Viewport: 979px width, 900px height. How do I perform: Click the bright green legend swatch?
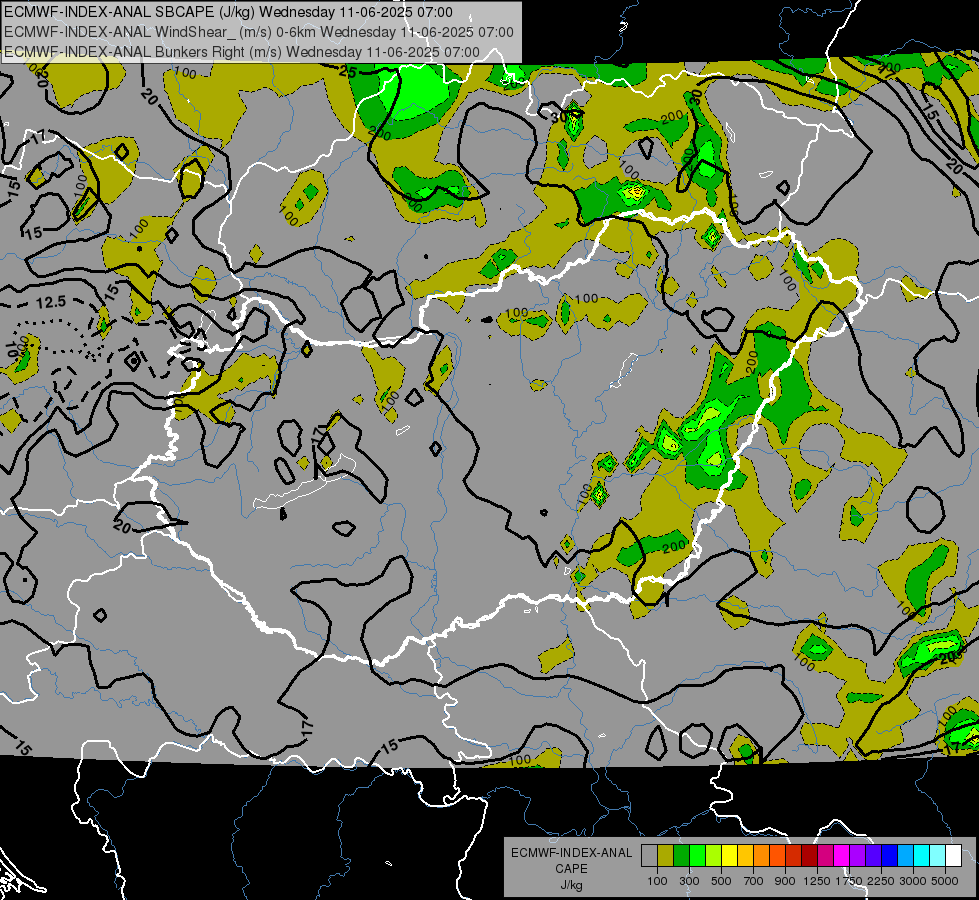[697, 856]
